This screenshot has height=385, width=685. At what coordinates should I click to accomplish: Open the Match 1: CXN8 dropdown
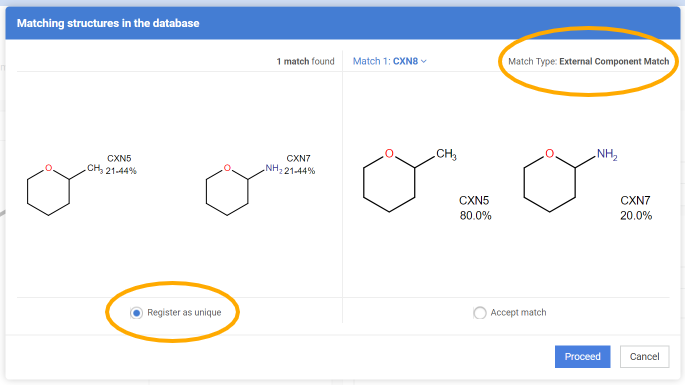(x=390, y=61)
